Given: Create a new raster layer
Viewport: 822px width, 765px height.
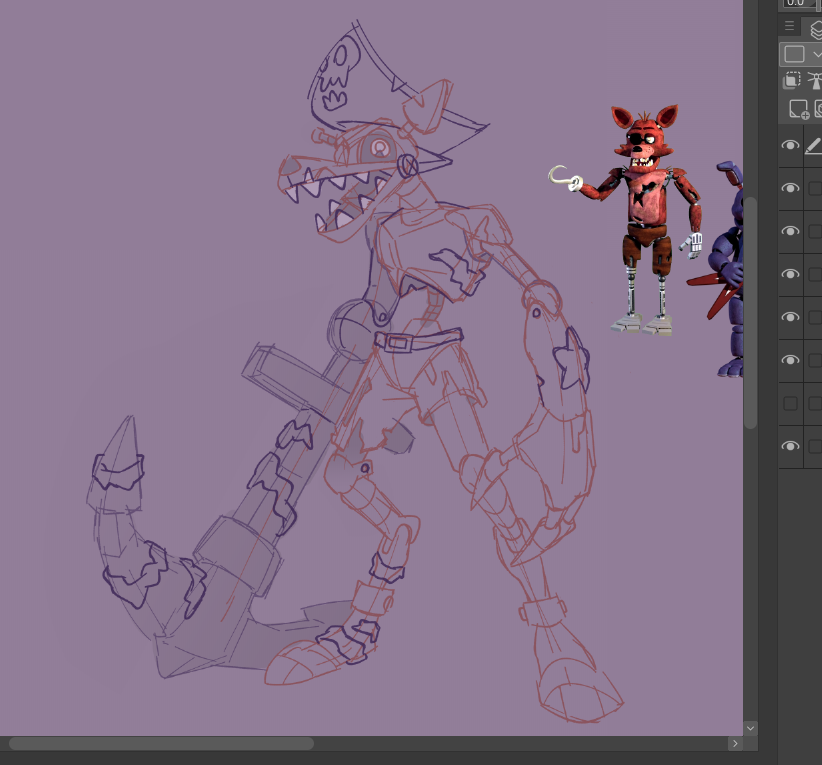Looking at the screenshot, I should [x=799, y=109].
